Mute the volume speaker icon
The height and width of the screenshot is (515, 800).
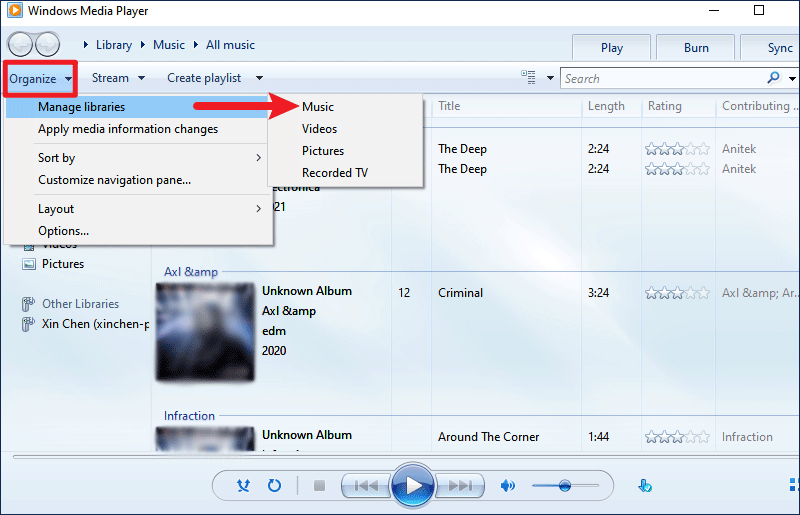click(x=508, y=485)
